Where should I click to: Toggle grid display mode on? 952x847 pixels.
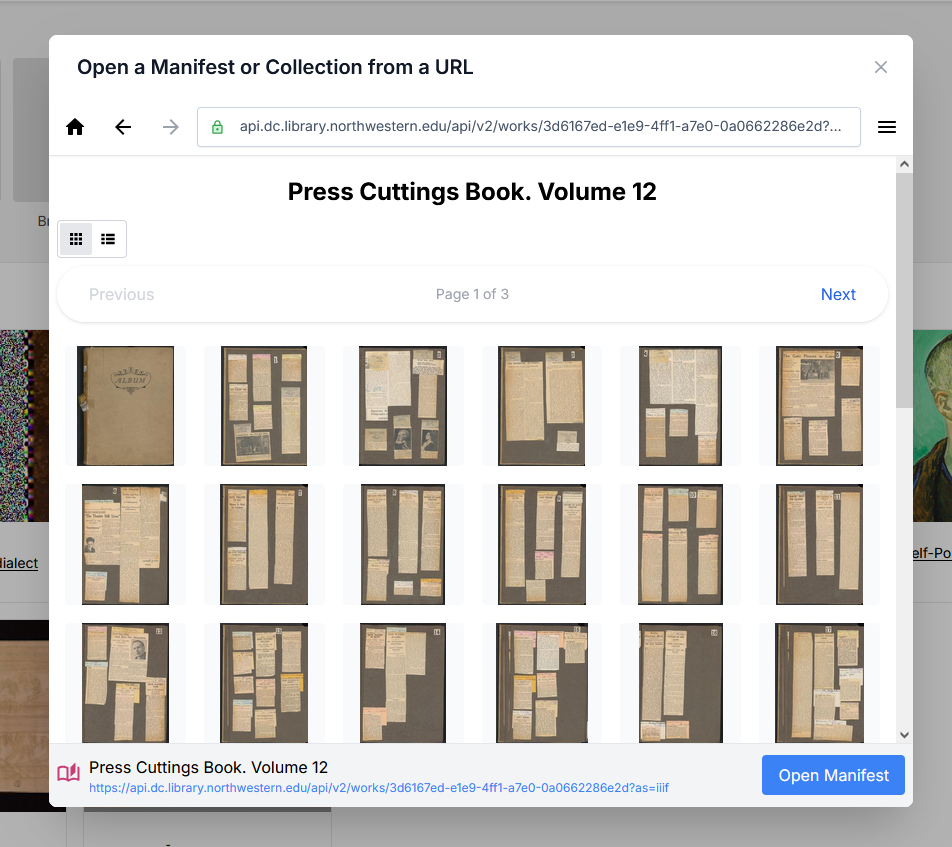tap(75, 238)
